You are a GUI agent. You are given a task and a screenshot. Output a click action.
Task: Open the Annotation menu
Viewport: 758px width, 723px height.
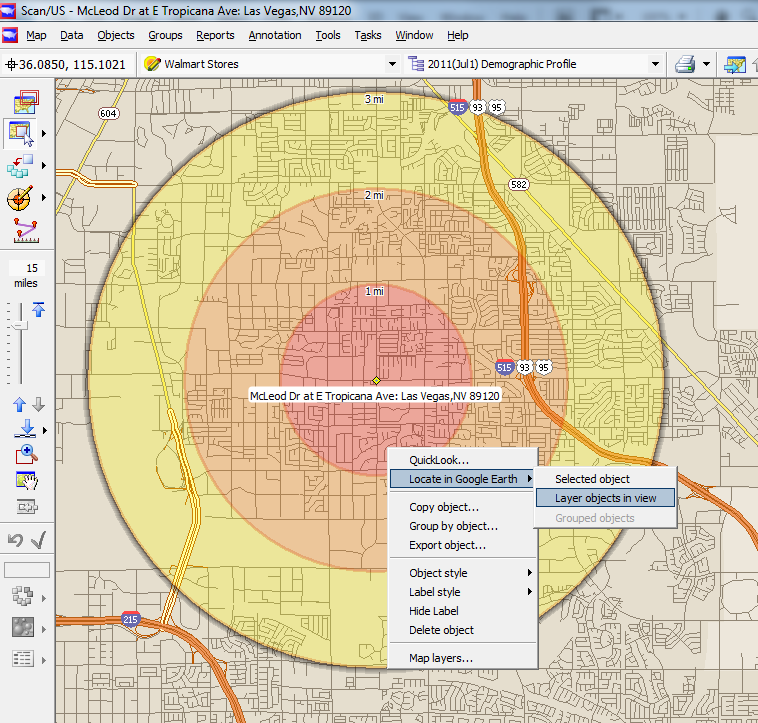click(x=274, y=35)
